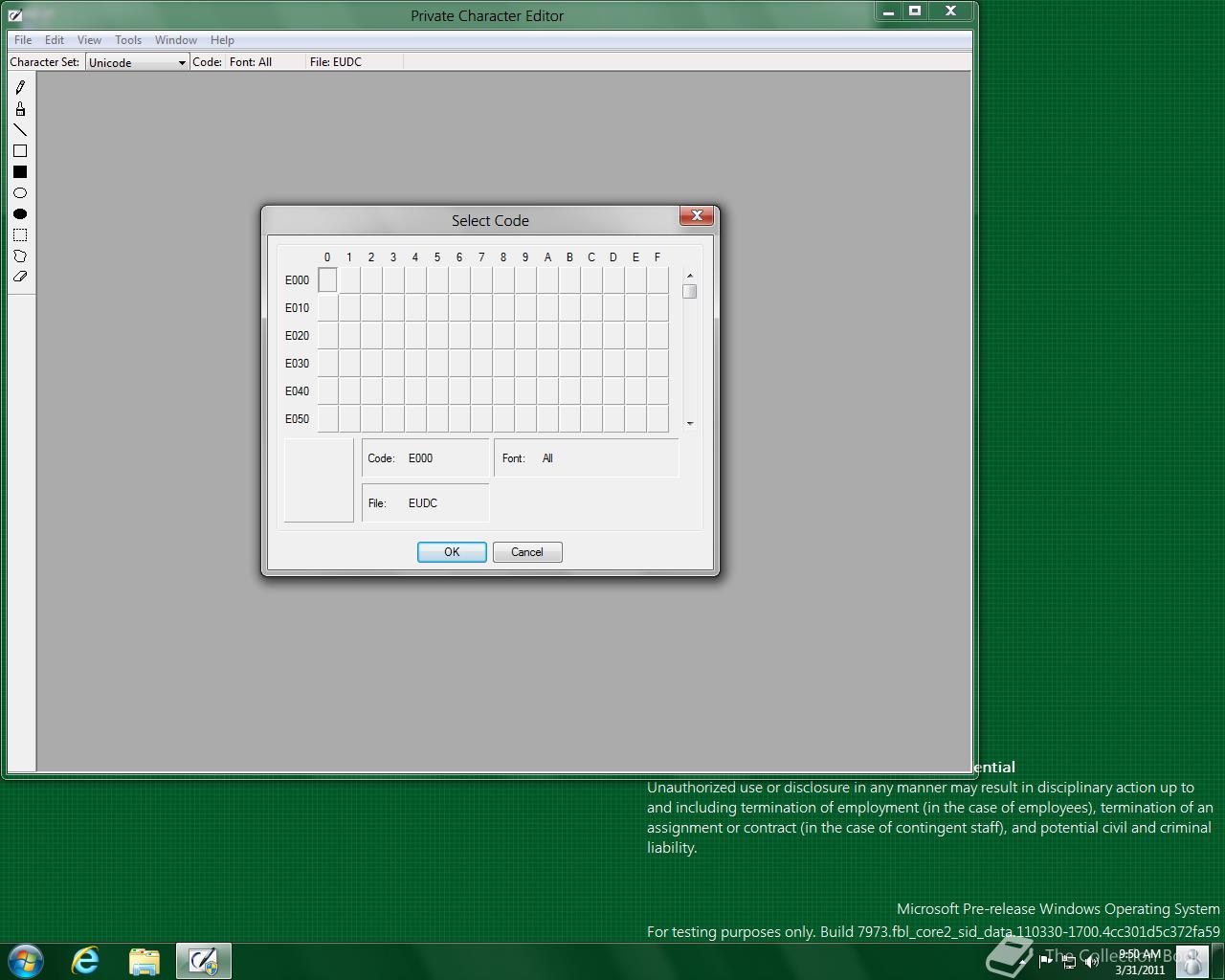
Task: Click OK in Select Code dialog
Action: [x=452, y=552]
